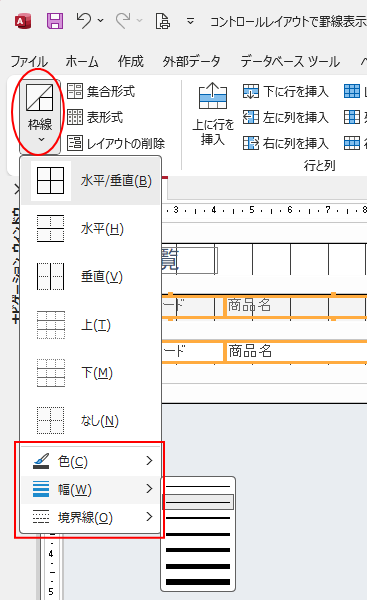367x600 pixels.
Task: Open the undo history dropdown arrow
Action: coord(101,20)
